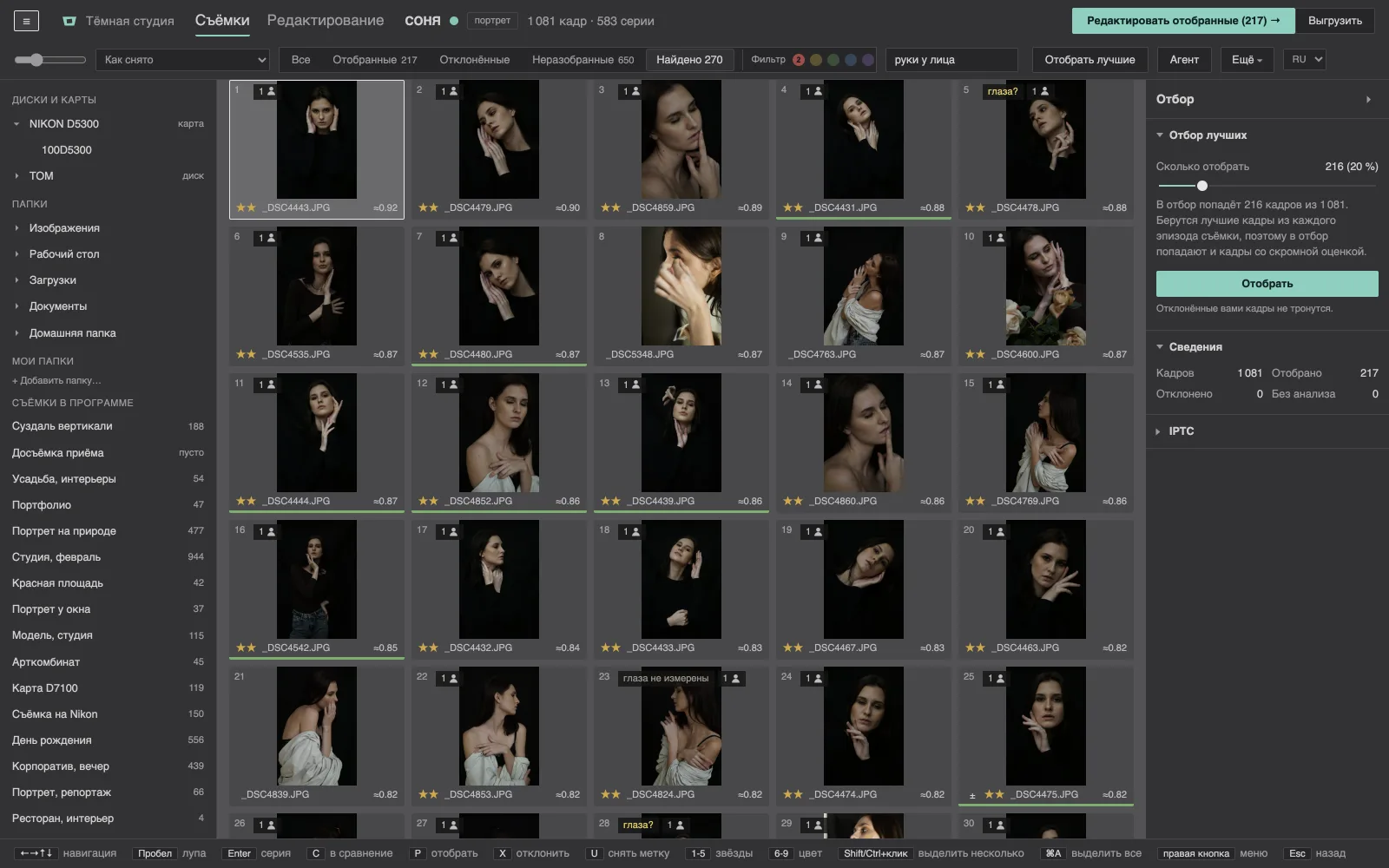1389x868 pixels.
Task: Expand the TOM disk in sidebar
Action: point(16,176)
